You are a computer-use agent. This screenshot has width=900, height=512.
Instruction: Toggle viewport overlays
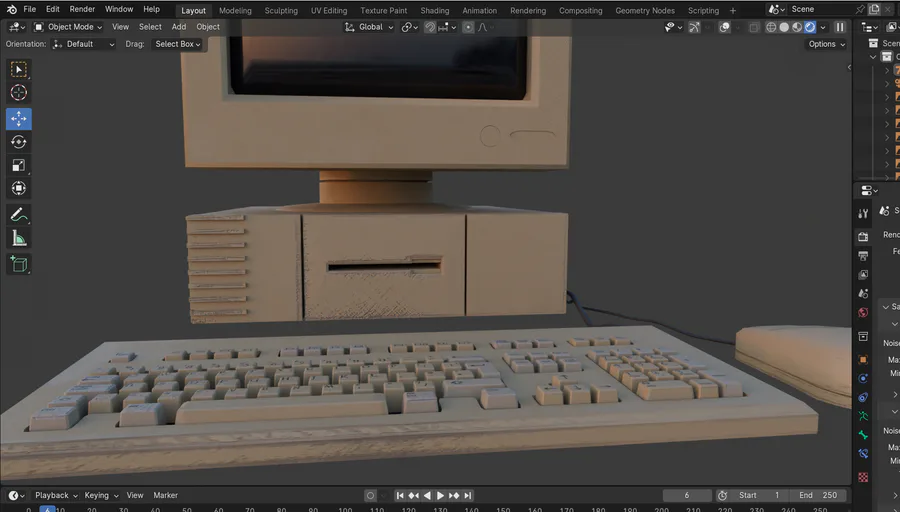coord(724,27)
